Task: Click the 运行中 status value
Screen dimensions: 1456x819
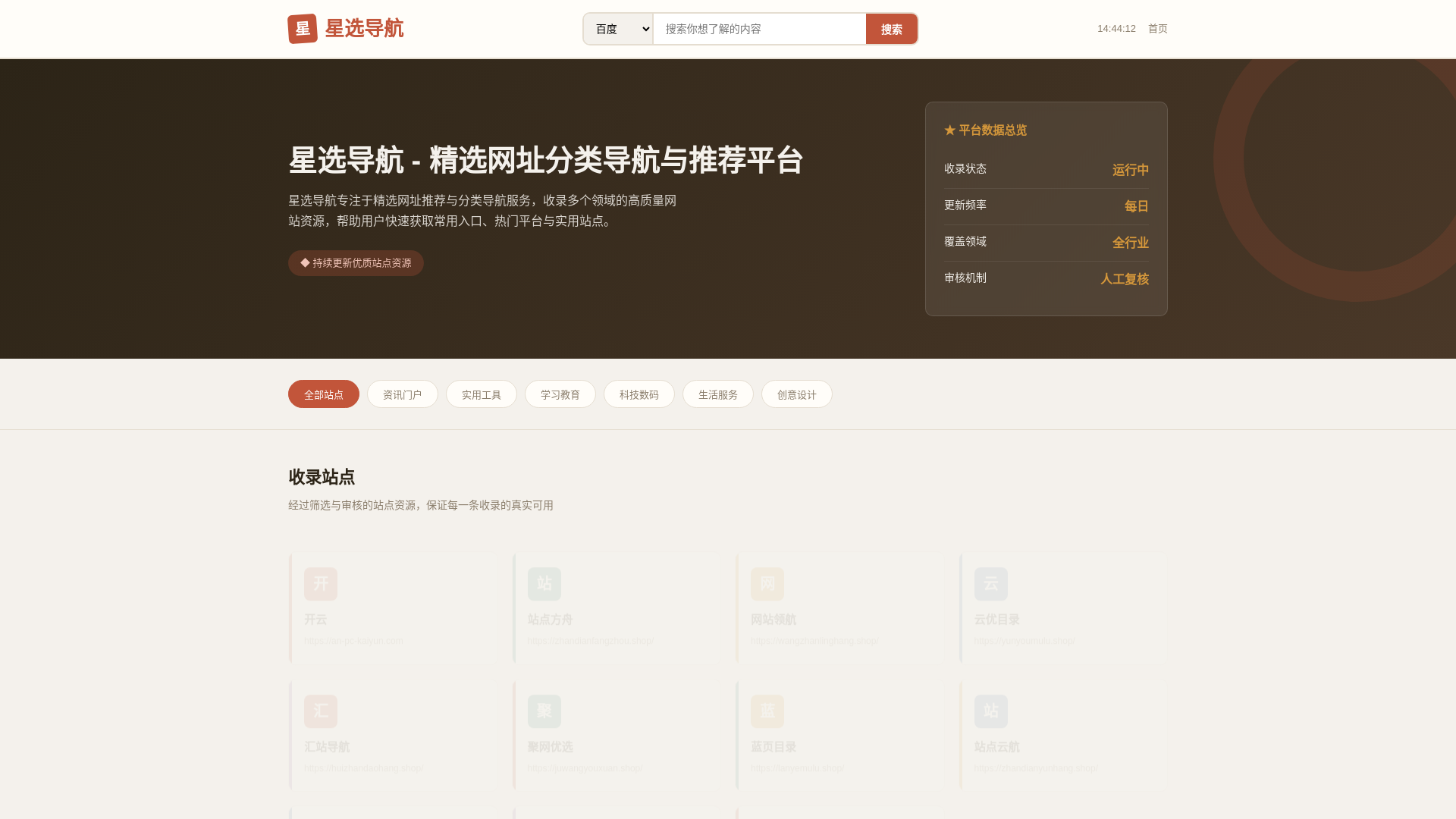Action: 1130,170
